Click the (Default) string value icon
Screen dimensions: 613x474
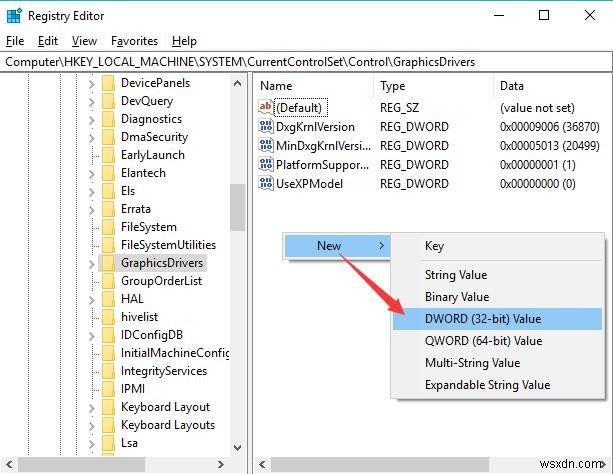point(266,108)
